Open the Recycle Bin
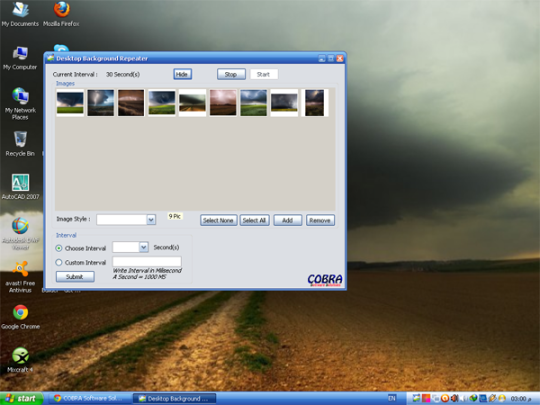This screenshot has width=540, height=405. (x=20, y=144)
